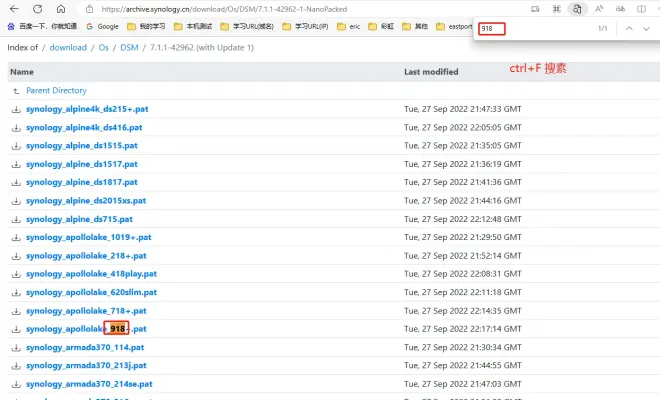Screen dimensions: 660x400
Task: Open the eastport bookmark folder
Action: click(455, 26)
